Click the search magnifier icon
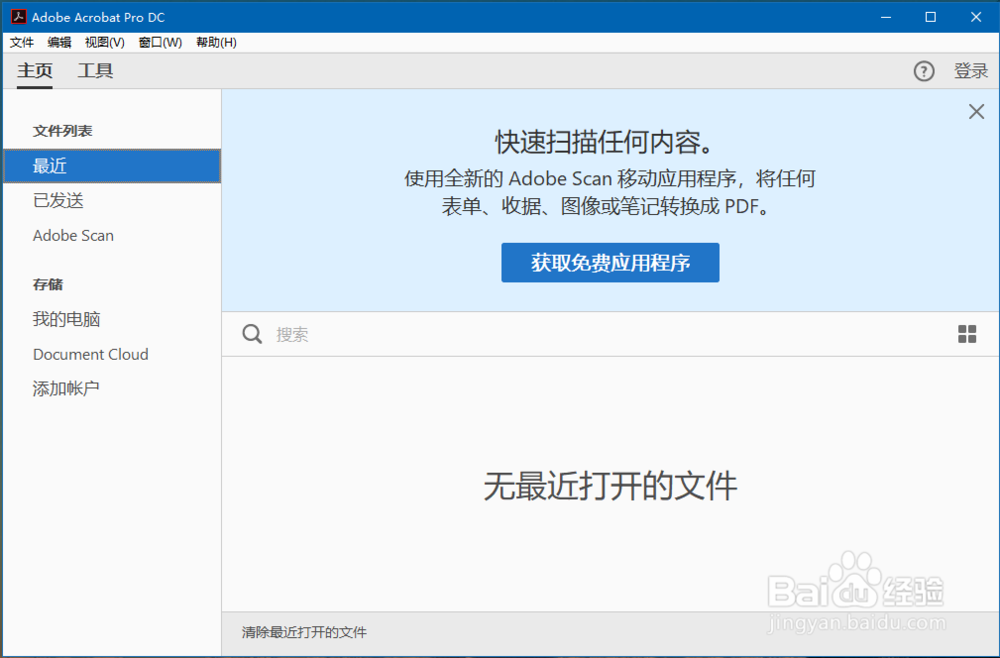 click(252, 333)
